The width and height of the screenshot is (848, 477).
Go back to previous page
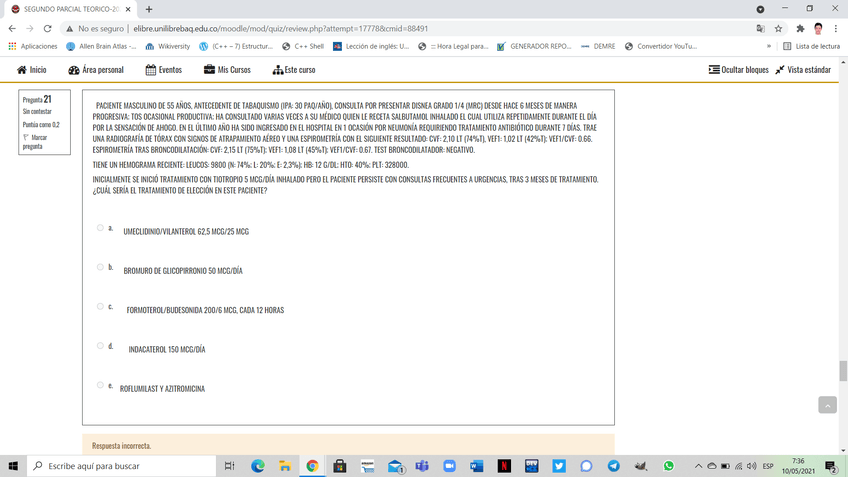12,29
